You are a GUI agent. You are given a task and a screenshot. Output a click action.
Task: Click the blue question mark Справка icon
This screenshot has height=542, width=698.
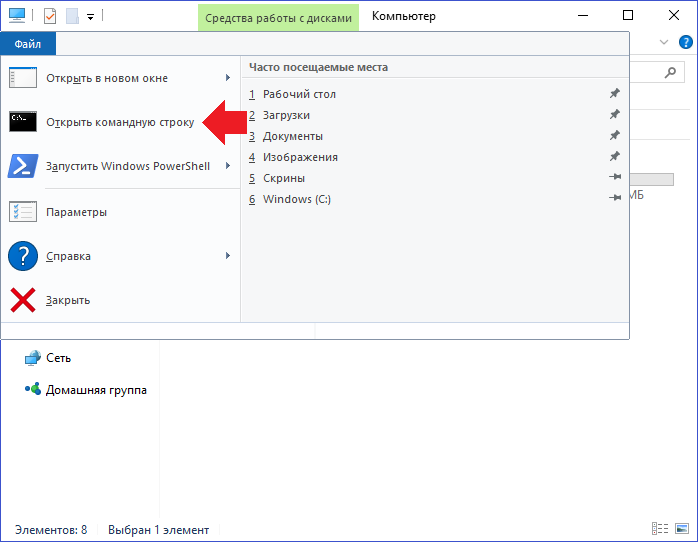[23, 256]
